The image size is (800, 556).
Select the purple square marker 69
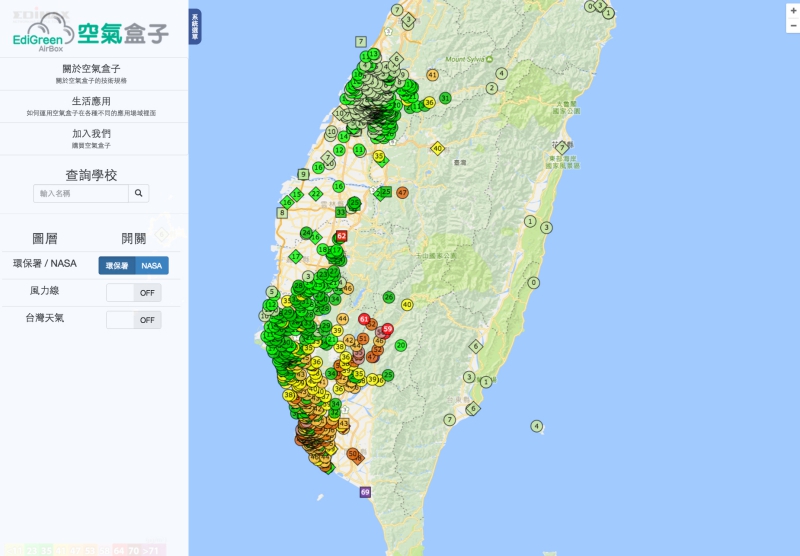click(365, 492)
